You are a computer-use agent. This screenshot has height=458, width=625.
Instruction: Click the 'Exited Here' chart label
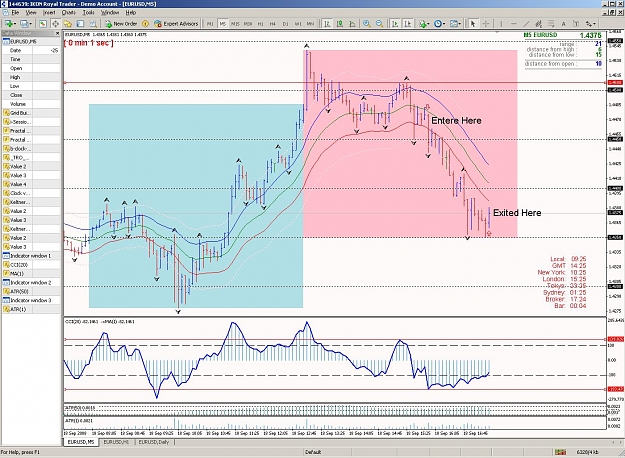pos(517,213)
